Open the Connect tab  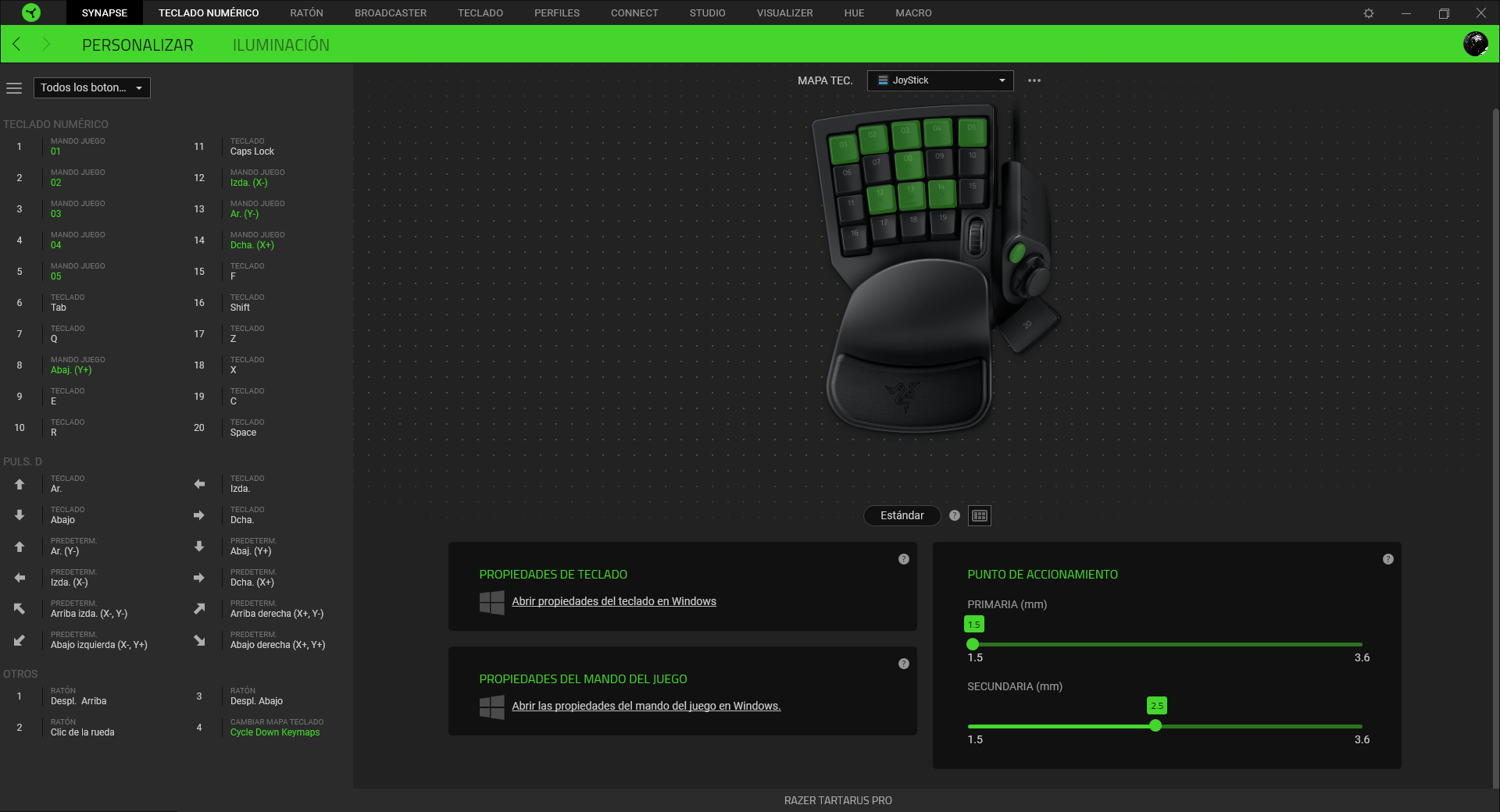pos(634,12)
